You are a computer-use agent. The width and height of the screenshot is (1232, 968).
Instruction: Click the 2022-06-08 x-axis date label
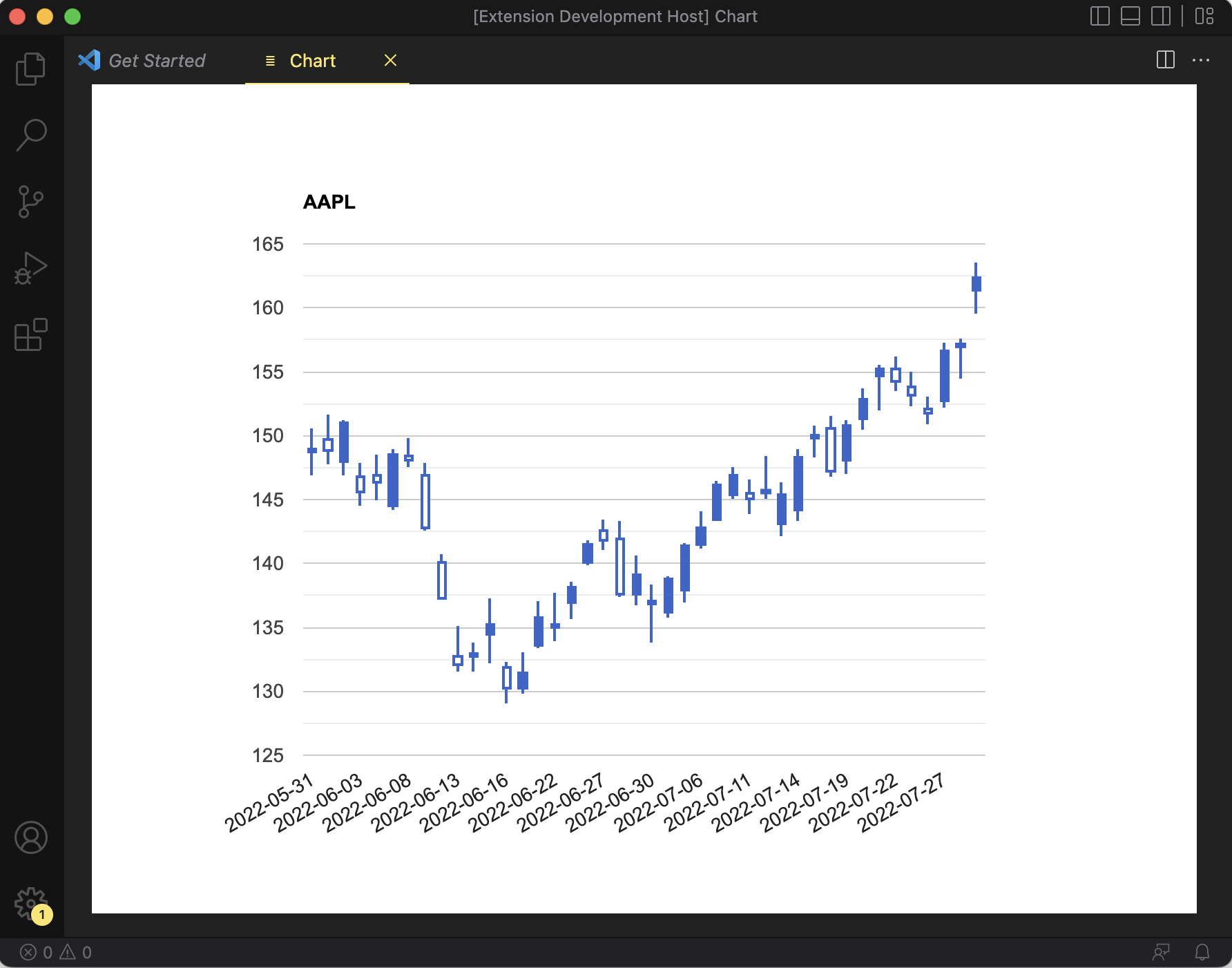coord(367,803)
